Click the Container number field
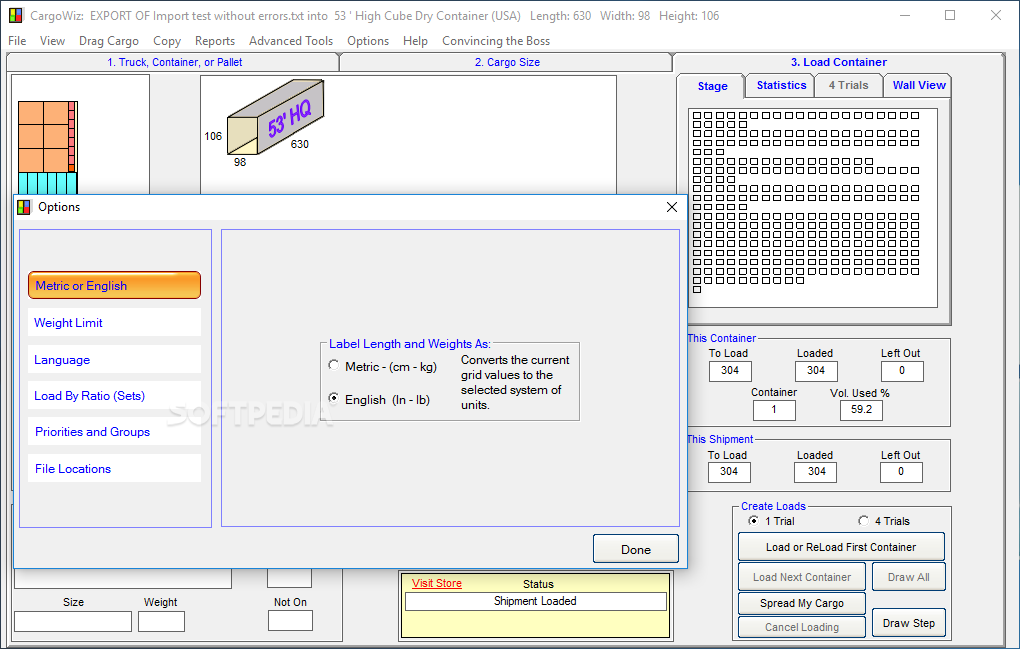Viewport: 1020px width, 649px height. coord(773,410)
